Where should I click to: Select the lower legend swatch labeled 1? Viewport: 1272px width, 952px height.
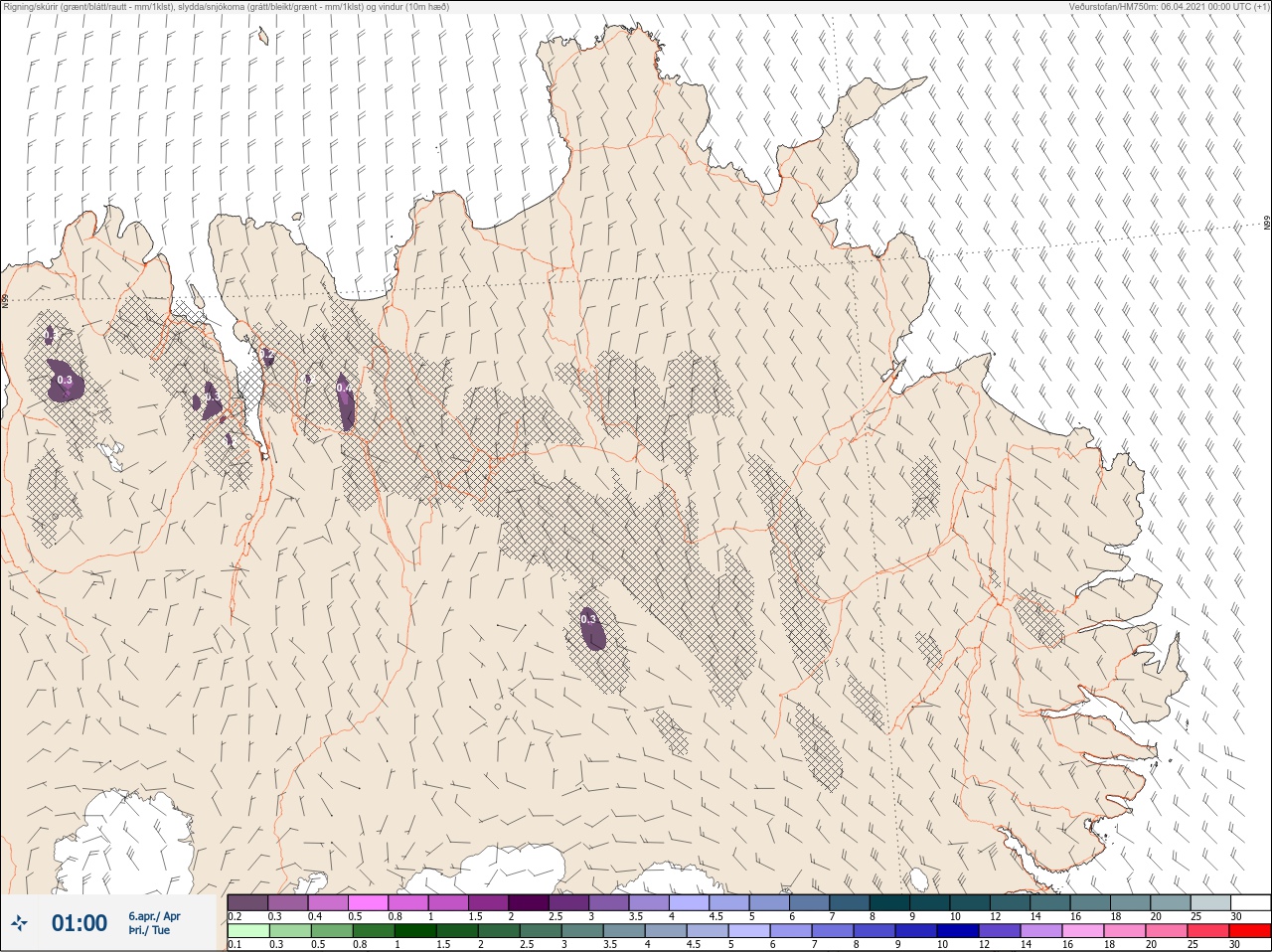[x=414, y=931]
